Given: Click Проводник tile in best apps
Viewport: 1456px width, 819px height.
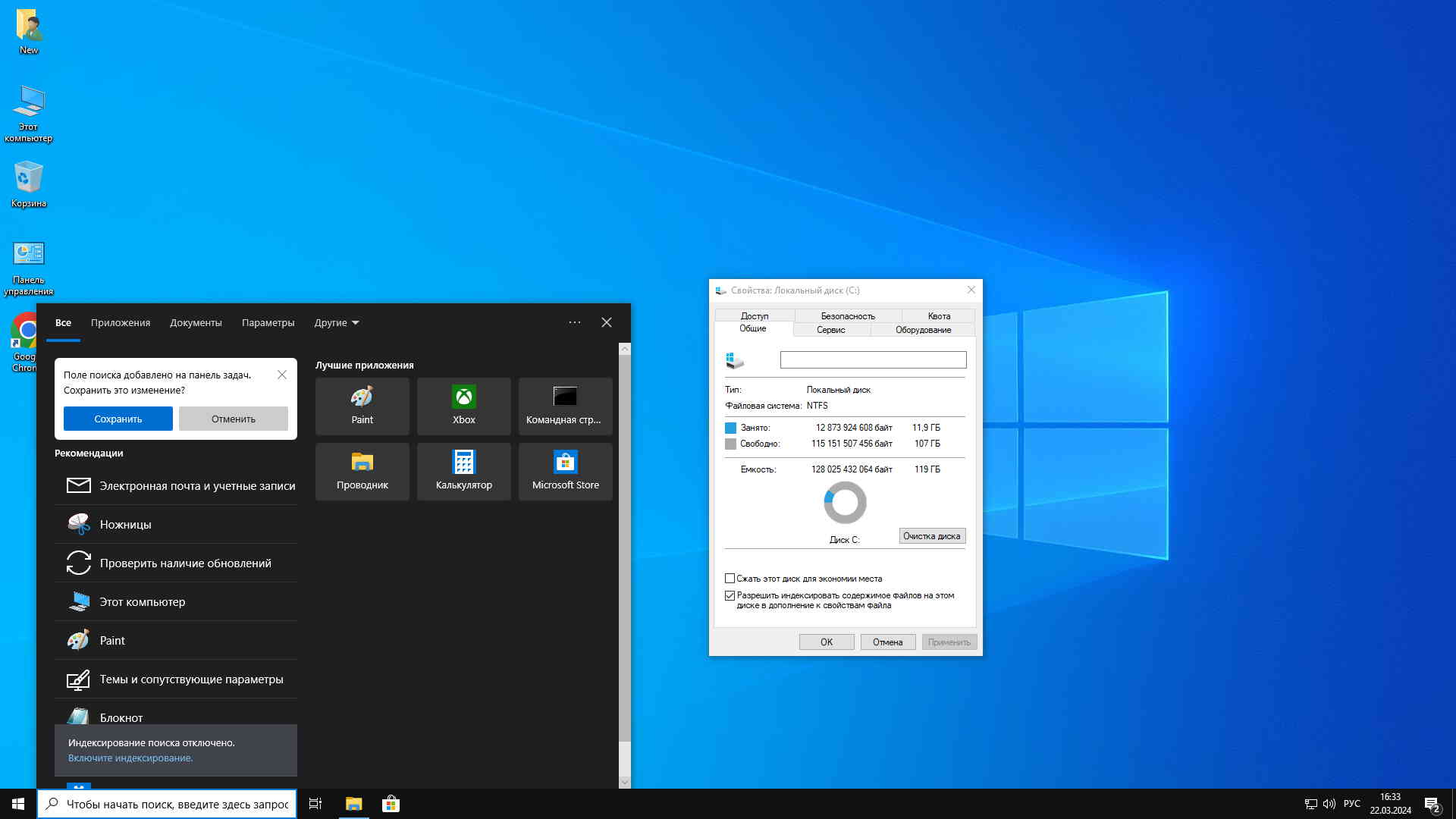Looking at the screenshot, I should pos(362,471).
